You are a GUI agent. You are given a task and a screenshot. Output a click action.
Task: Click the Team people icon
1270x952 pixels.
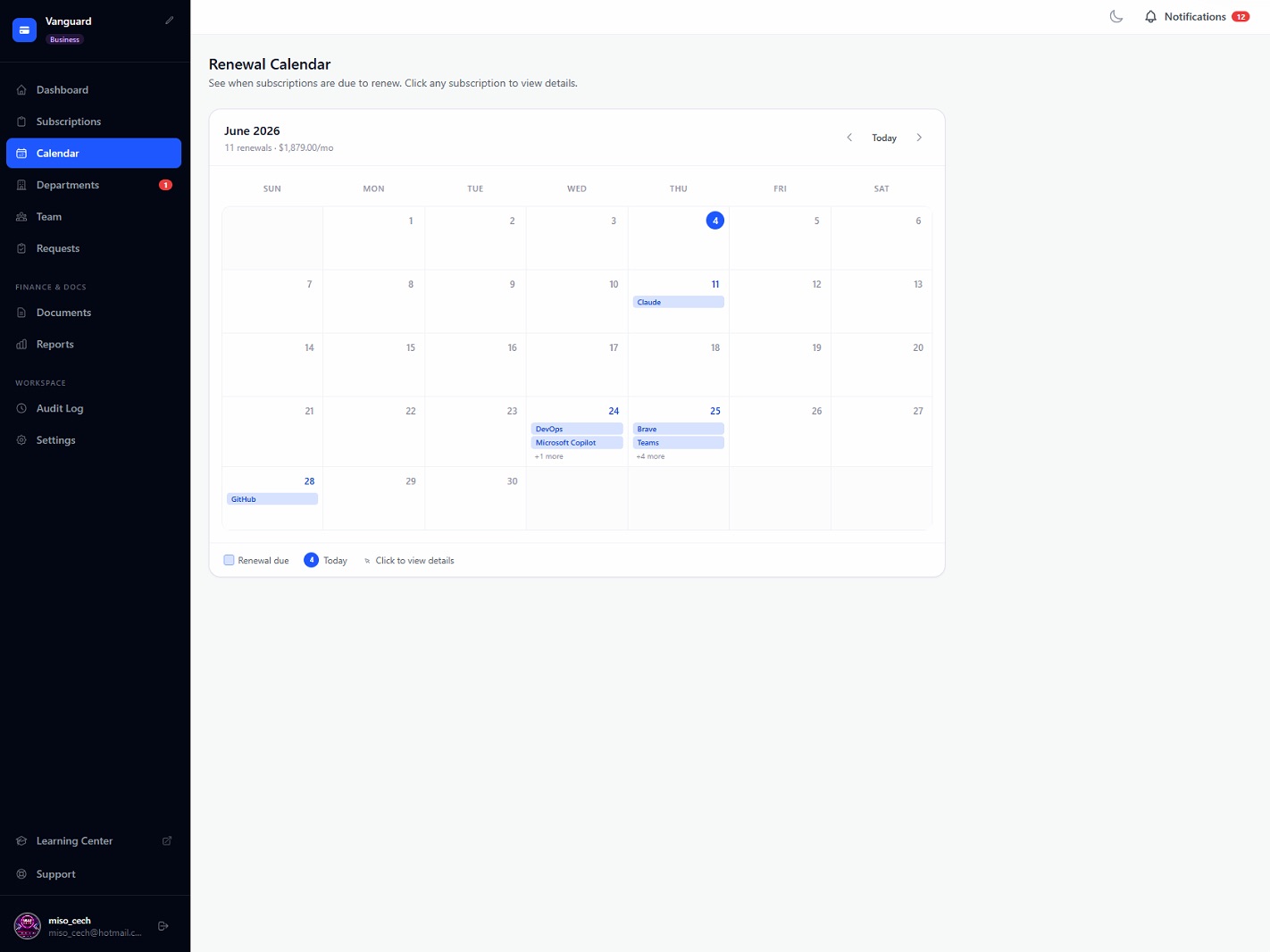point(21,217)
